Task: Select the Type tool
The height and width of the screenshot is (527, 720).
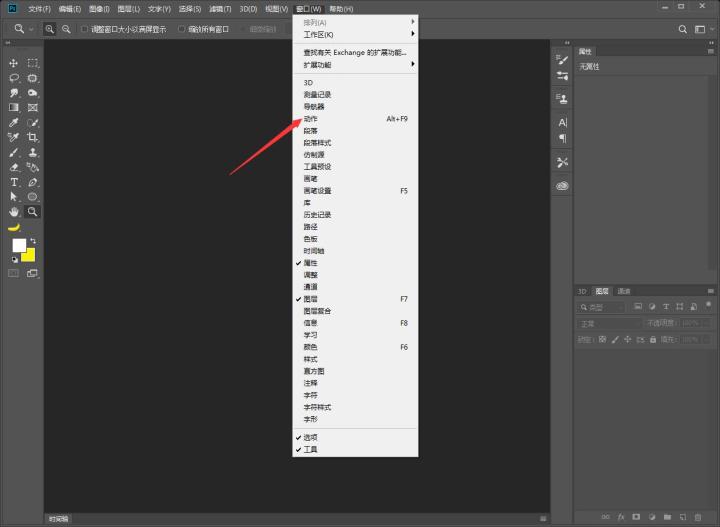Action: 13,182
